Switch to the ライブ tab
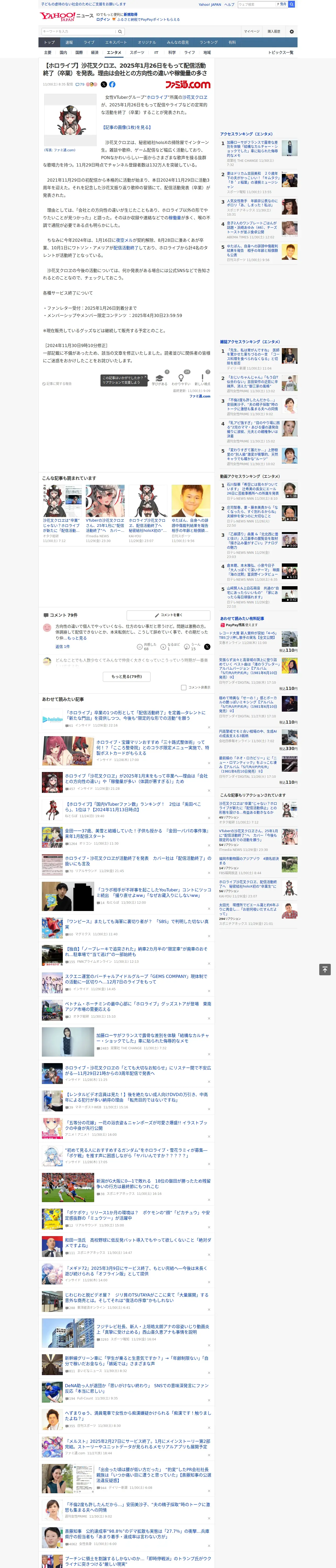 click(89, 42)
